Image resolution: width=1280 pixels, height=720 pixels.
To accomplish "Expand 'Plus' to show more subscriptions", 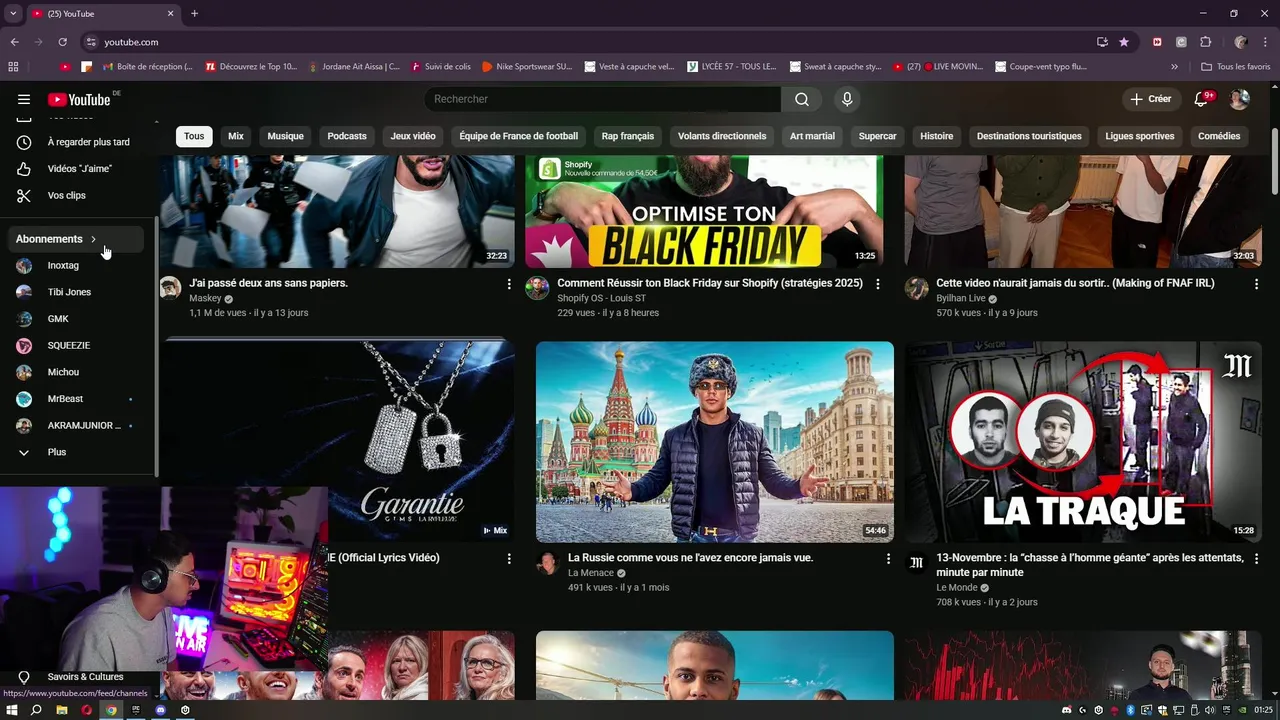I will click(x=78, y=452).
